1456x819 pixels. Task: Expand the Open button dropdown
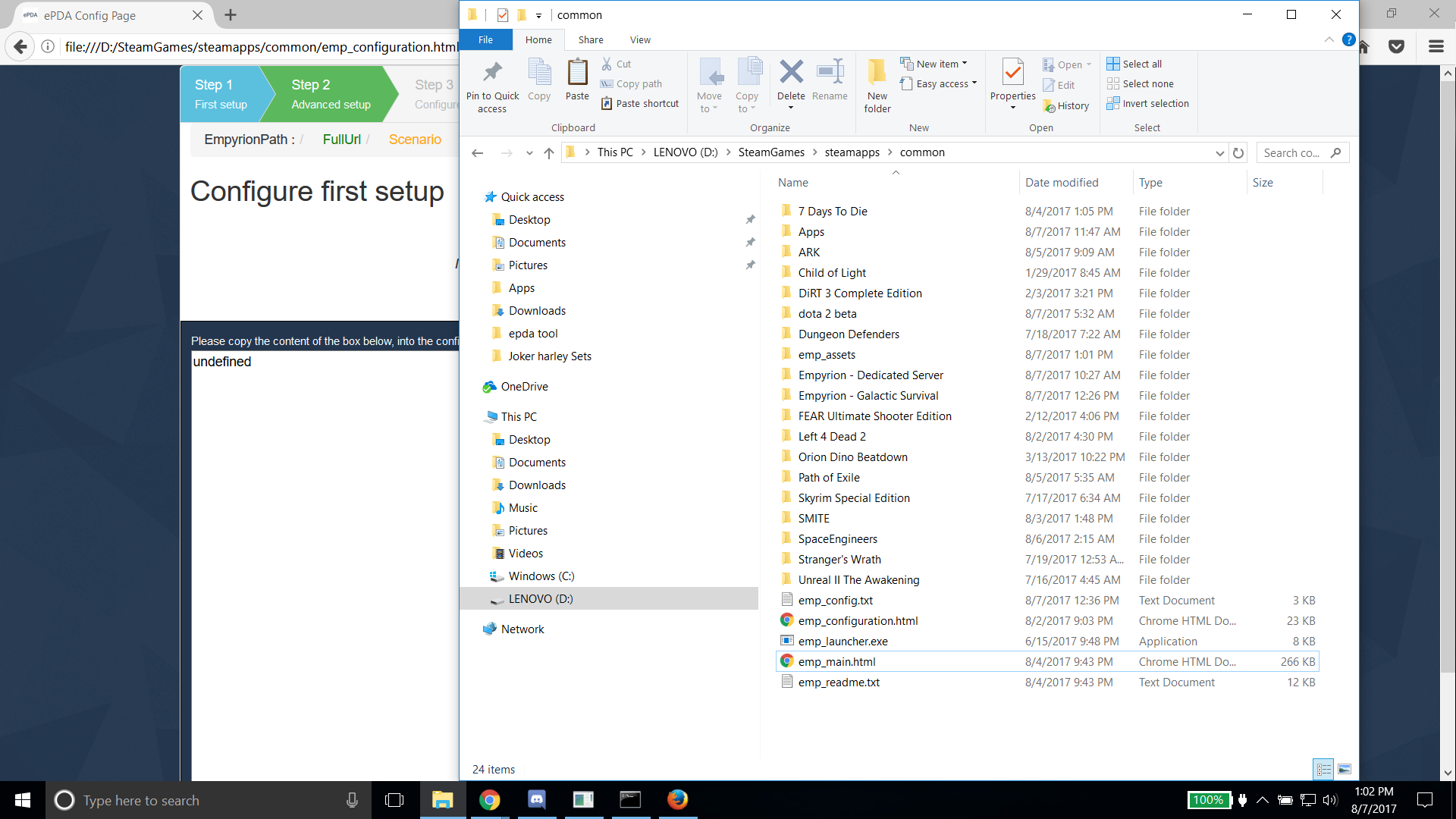coord(1089,64)
